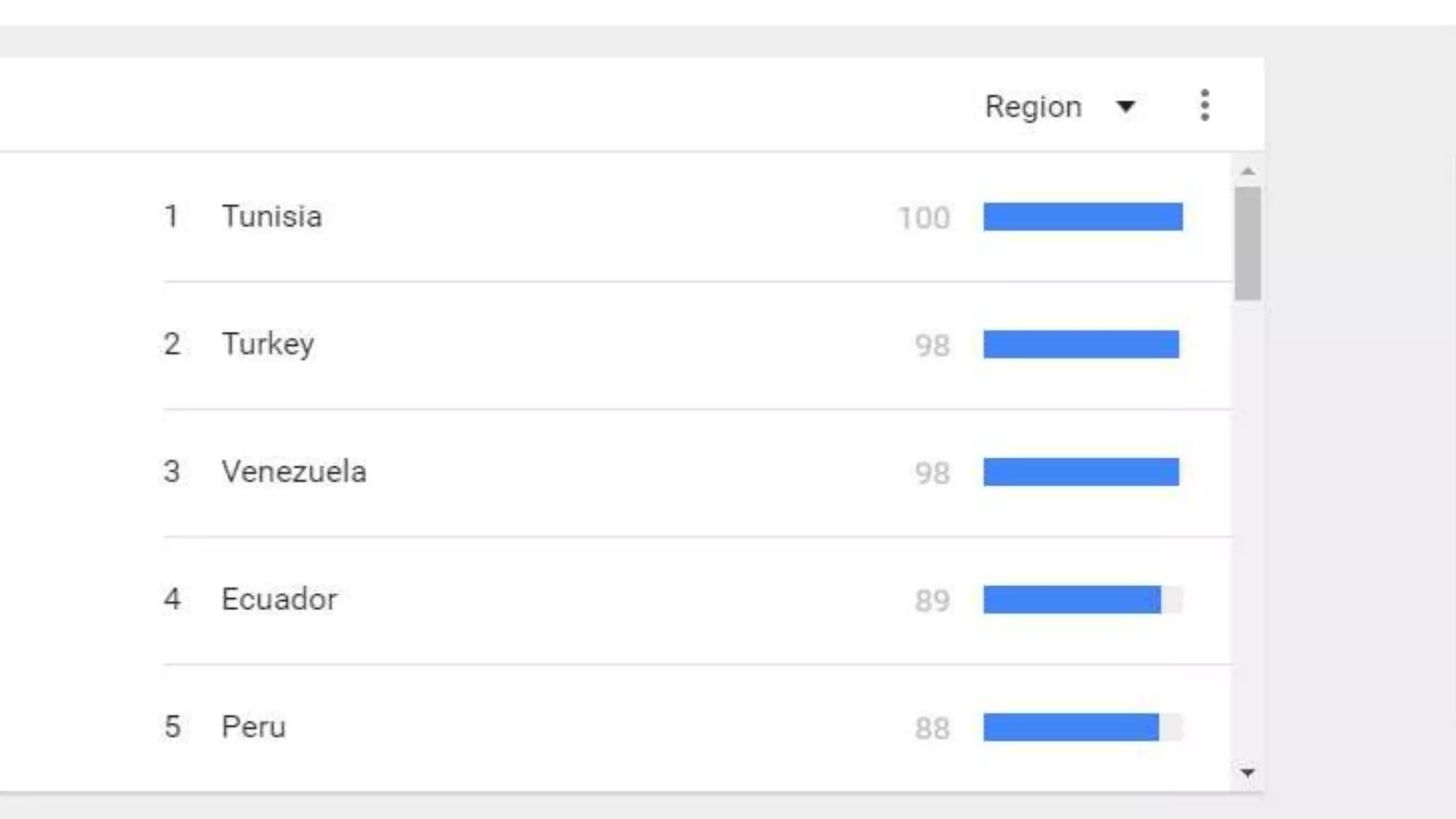Click Tunisia's blue interest bar
Viewport: 1456px width, 819px height.
pos(1083,217)
